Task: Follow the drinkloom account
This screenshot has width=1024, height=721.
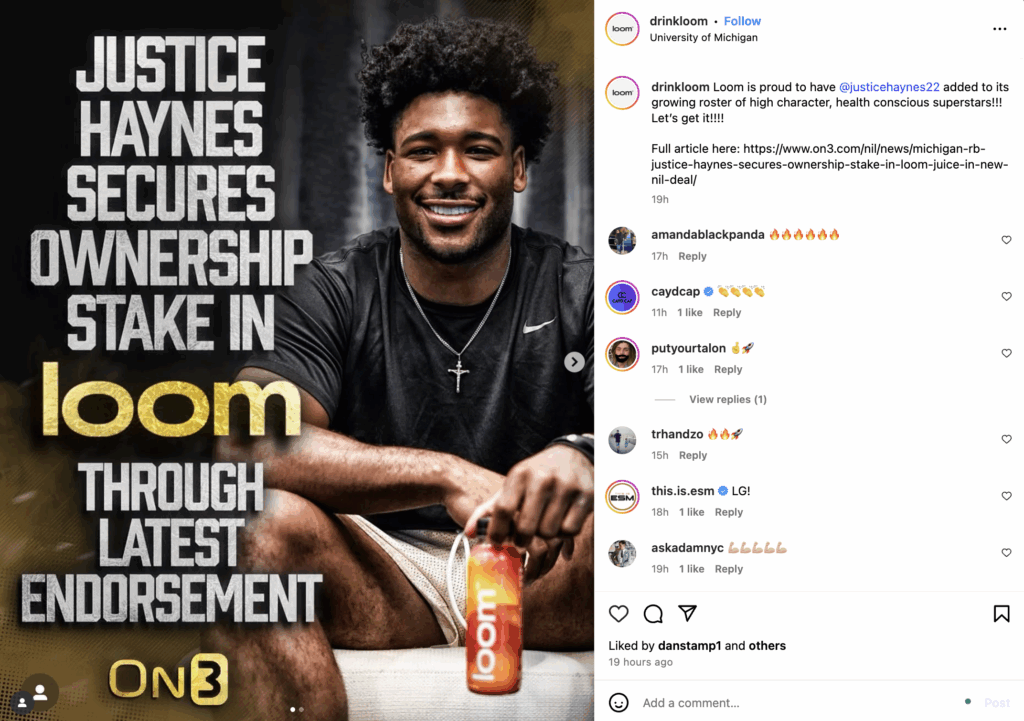Action: 742,21
